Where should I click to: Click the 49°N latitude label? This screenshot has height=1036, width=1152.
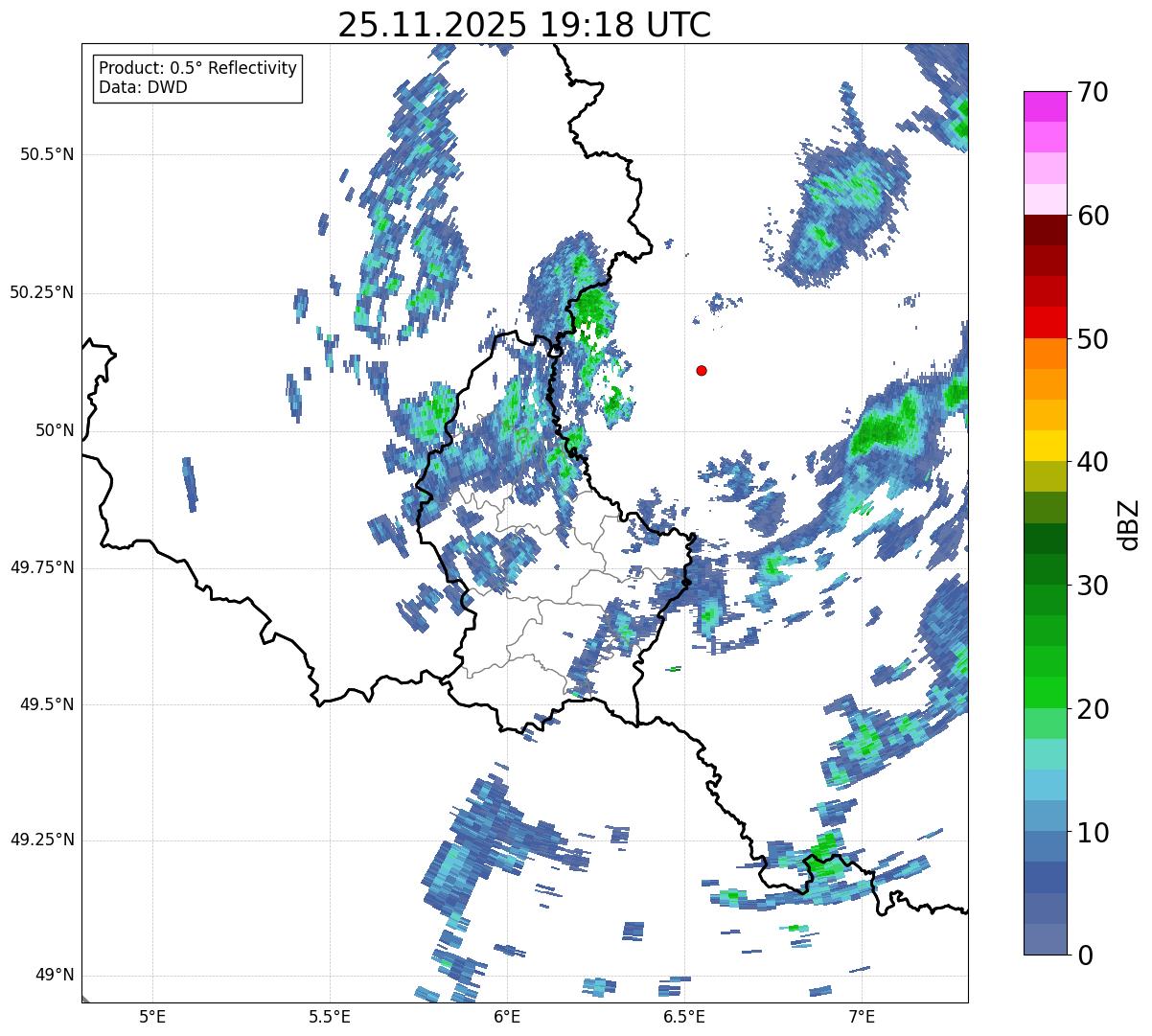tap(55, 976)
